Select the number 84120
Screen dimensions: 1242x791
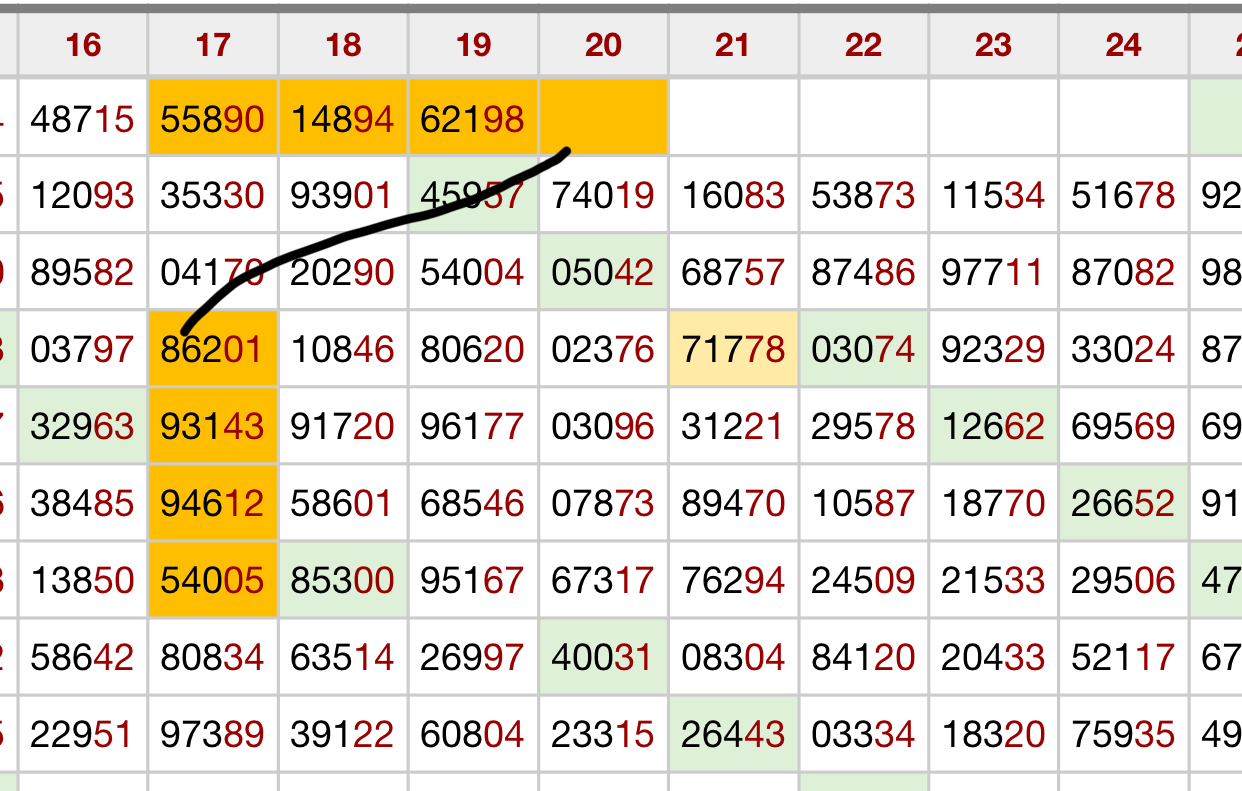pyautogui.click(x=863, y=657)
